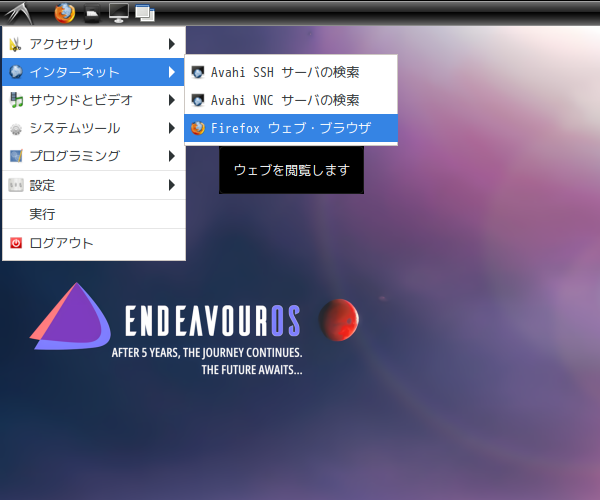
Task: Choose 実行 to run a command
Action: (x=94, y=214)
